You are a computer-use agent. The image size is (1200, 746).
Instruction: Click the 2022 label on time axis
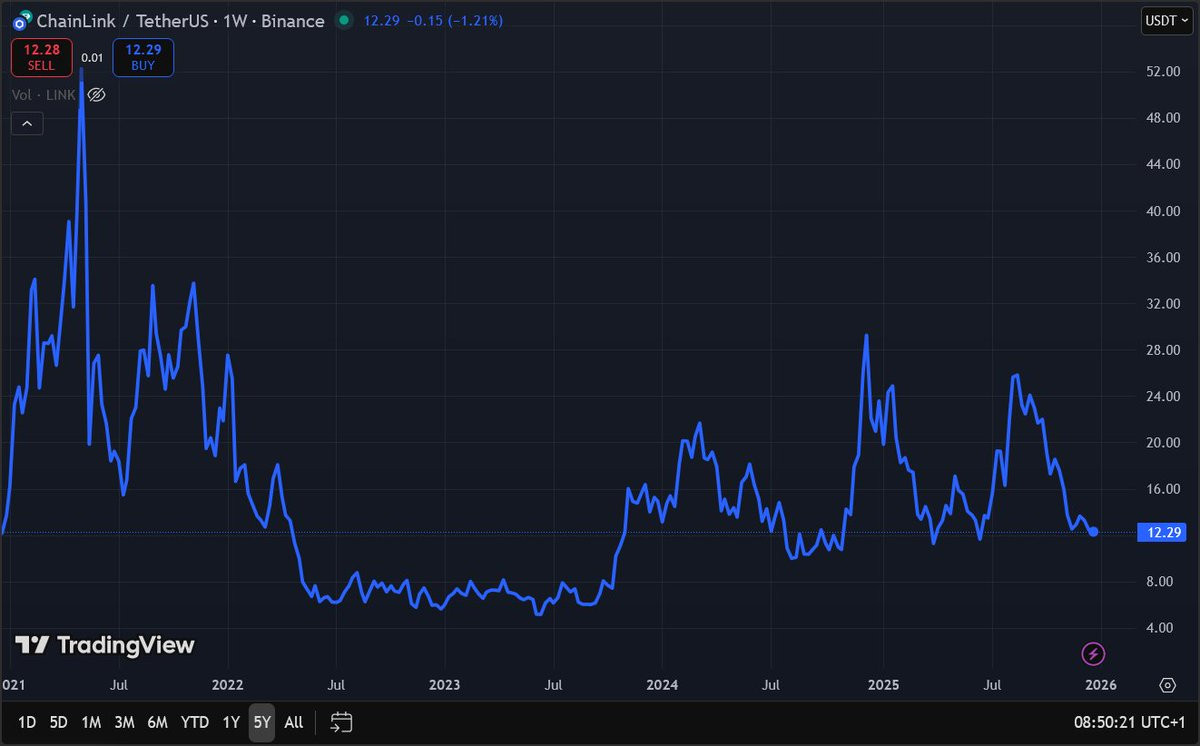[227, 685]
